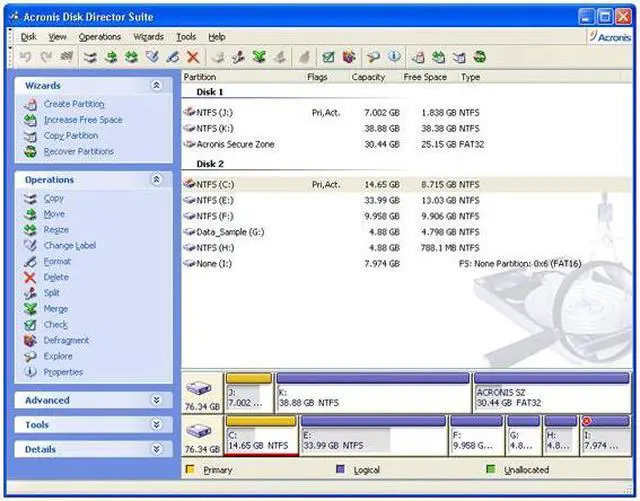
Task: Click the Move icon in the toolbar
Action: tap(111, 57)
